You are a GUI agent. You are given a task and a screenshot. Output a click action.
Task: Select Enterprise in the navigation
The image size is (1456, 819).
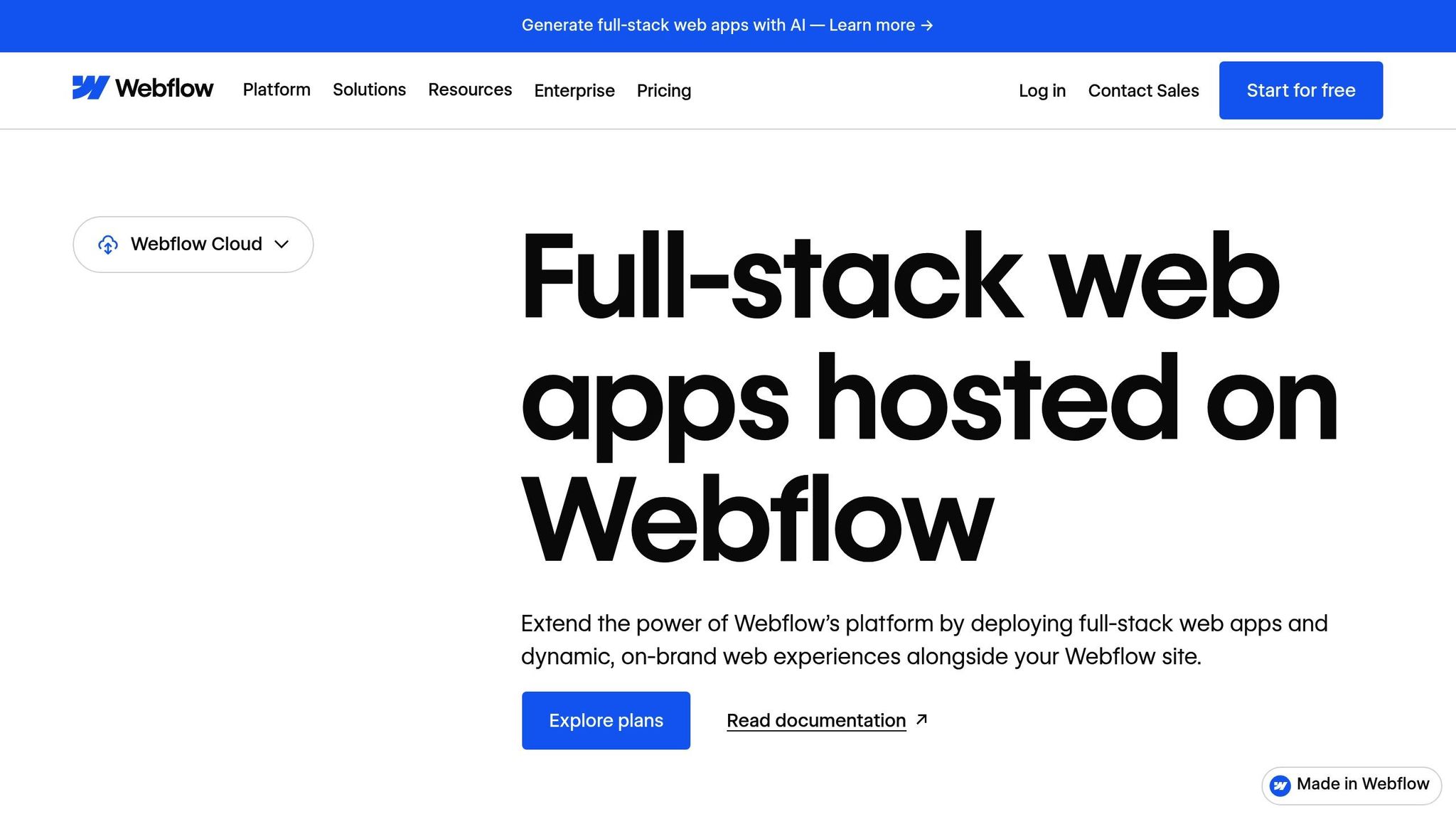pyautogui.click(x=574, y=90)
